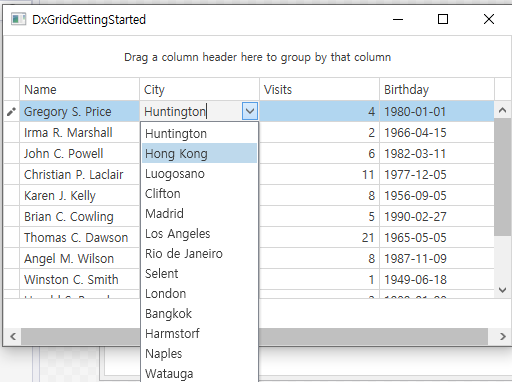Click the group panel drag hint text
Screen dimensions: 512x382
(x=257, y=57)
